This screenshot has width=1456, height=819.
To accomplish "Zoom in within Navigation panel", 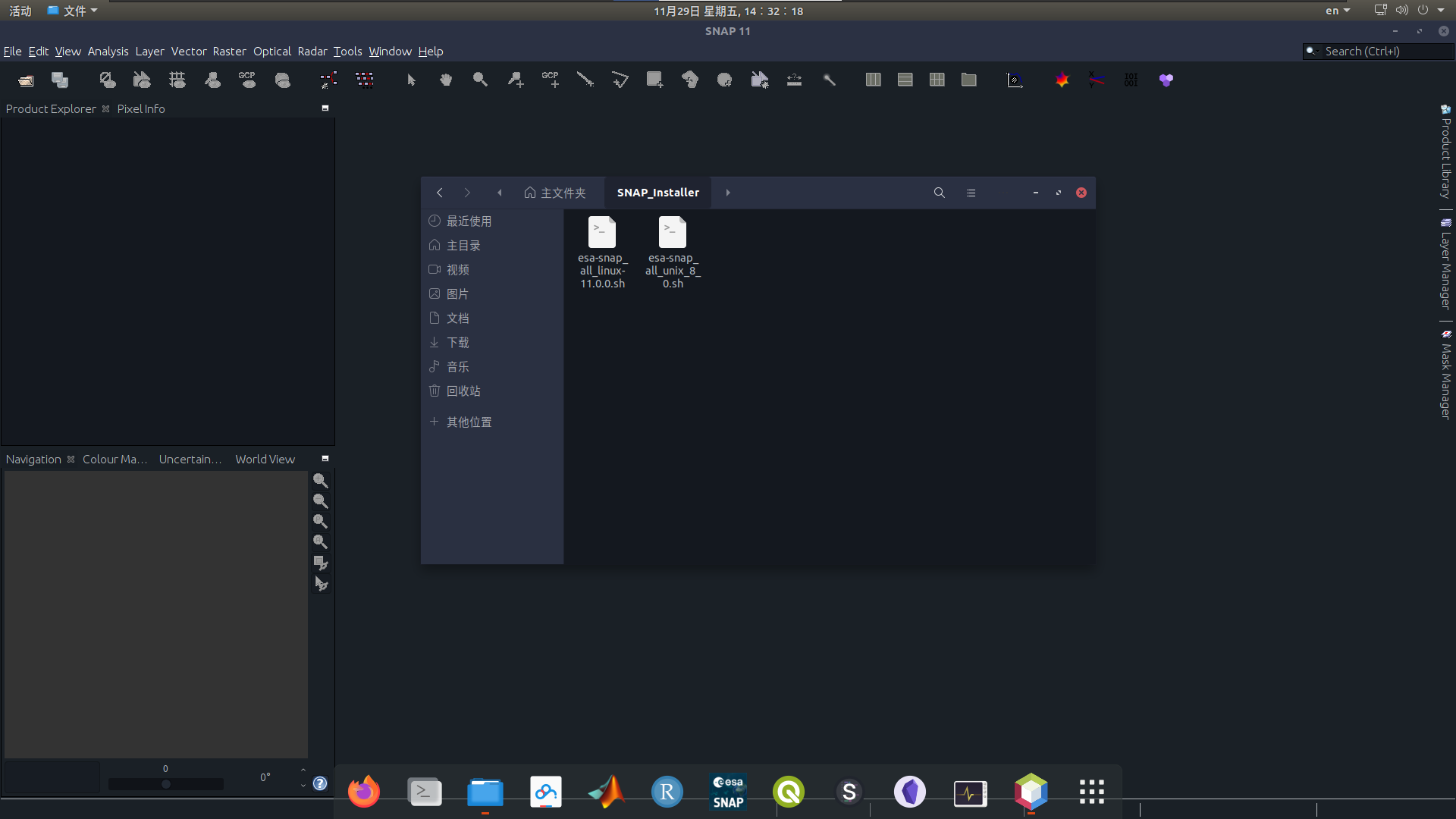I will [x=321, y=481].
